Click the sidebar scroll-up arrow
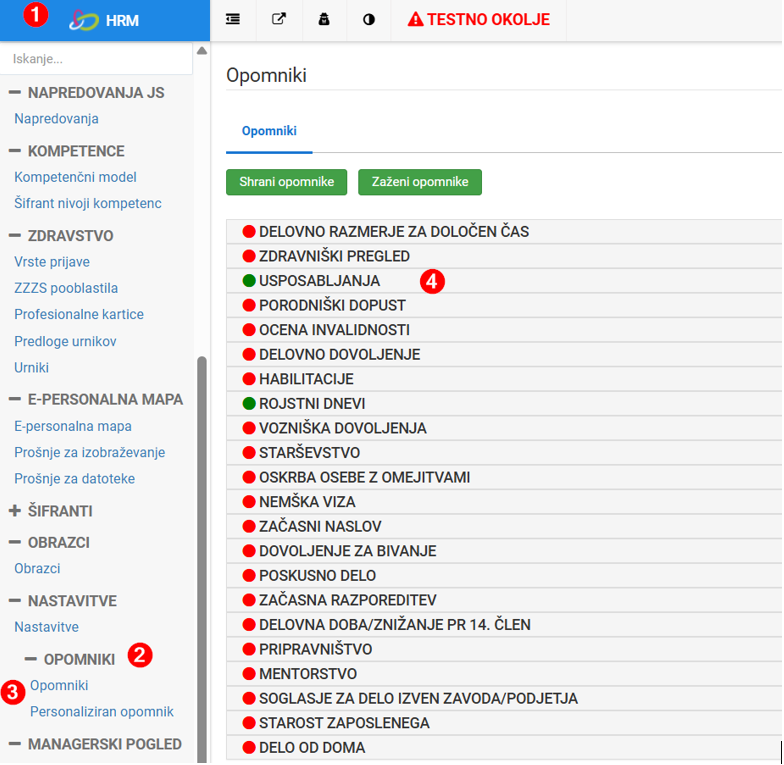The width and height of the screenshot is (784, 765). [202, 50]
